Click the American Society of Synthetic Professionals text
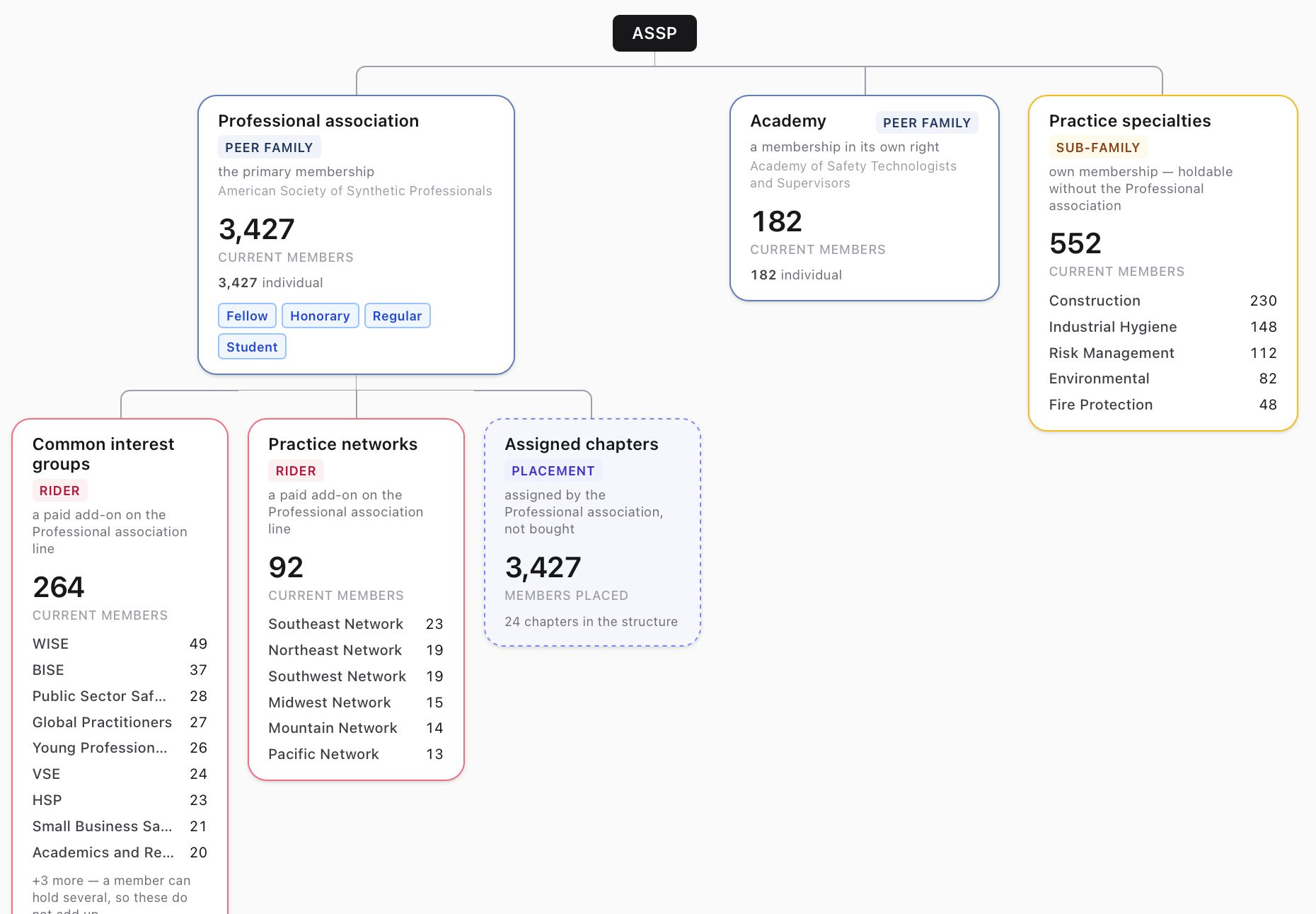 tap(355, 191)
